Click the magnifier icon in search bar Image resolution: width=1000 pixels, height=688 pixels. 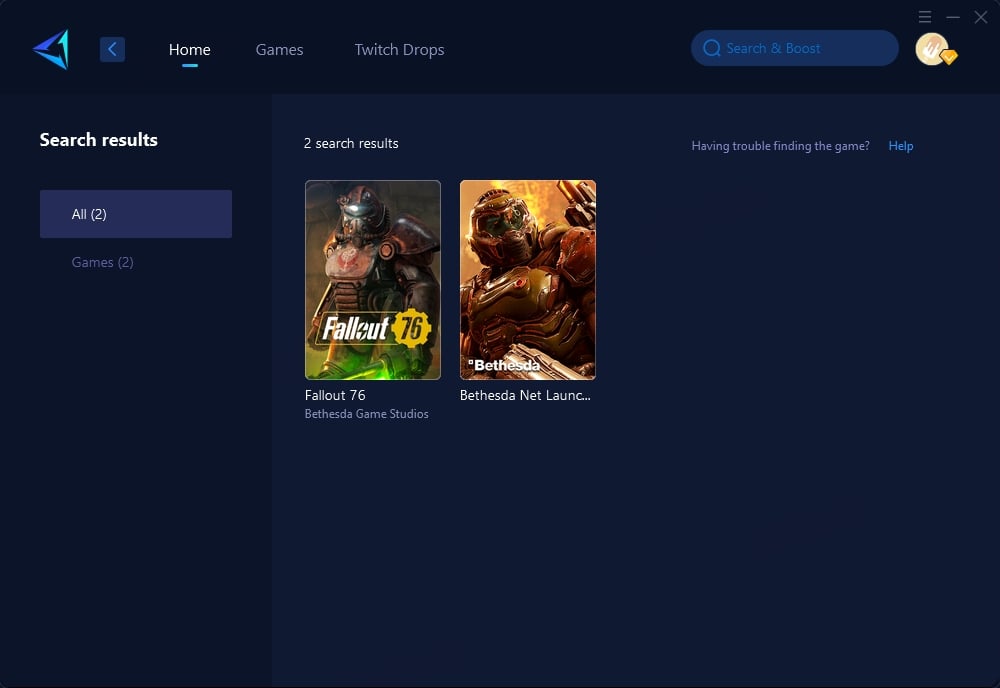pos(712,48)
